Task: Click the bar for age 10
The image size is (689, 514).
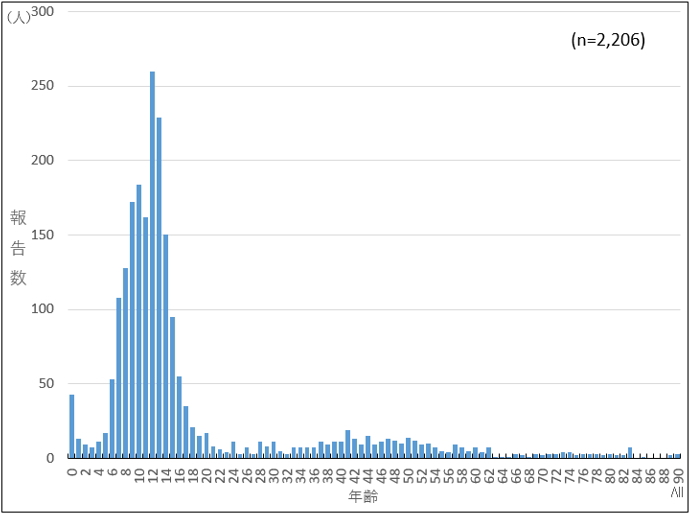Action: (x=139, y=321)
